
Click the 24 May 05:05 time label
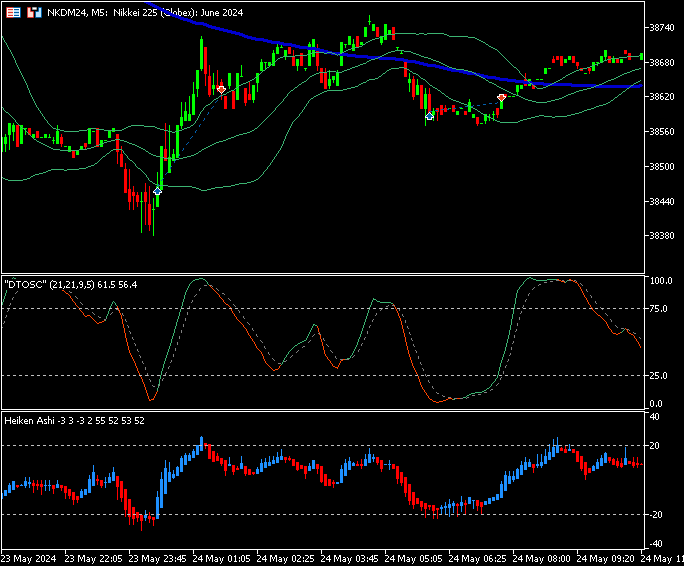point(414,559)
